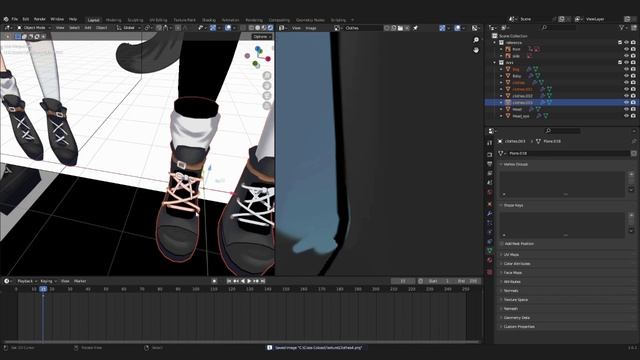Jump to the timeline start frame
The image size is (640, 360).
(229, 281)
